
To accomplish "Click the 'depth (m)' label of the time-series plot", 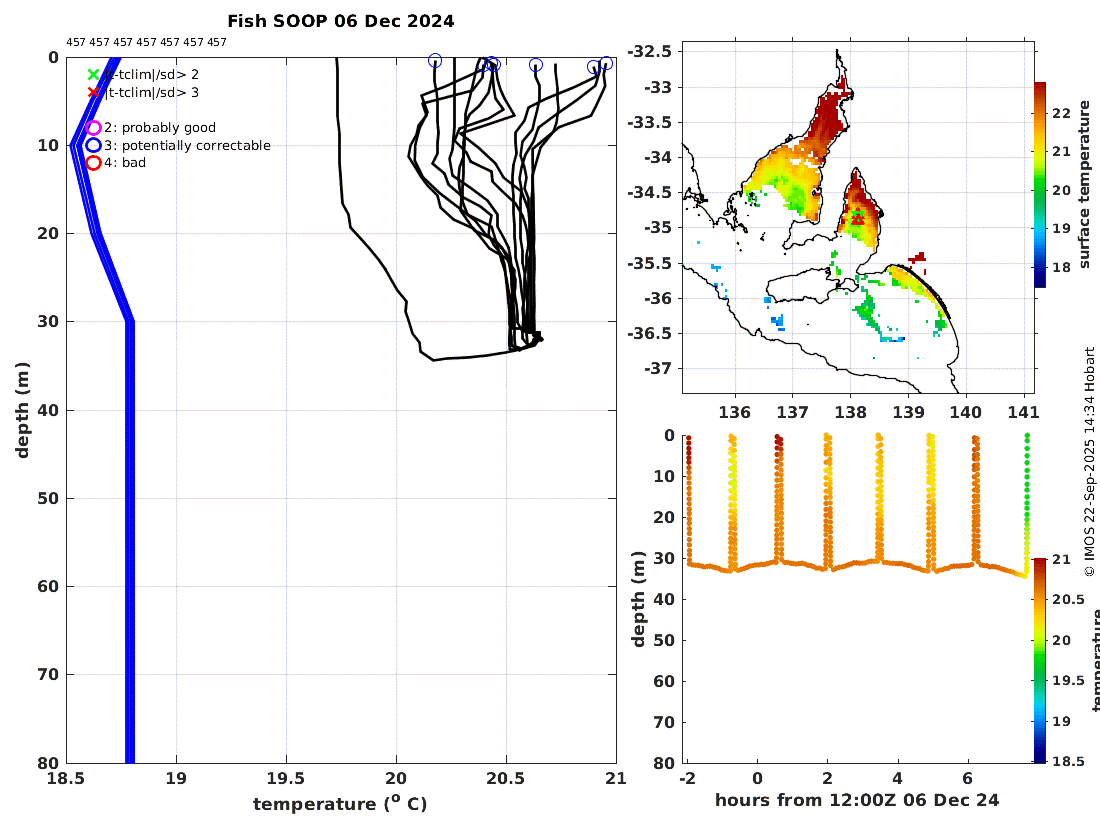I will click(x=638, y=599).
